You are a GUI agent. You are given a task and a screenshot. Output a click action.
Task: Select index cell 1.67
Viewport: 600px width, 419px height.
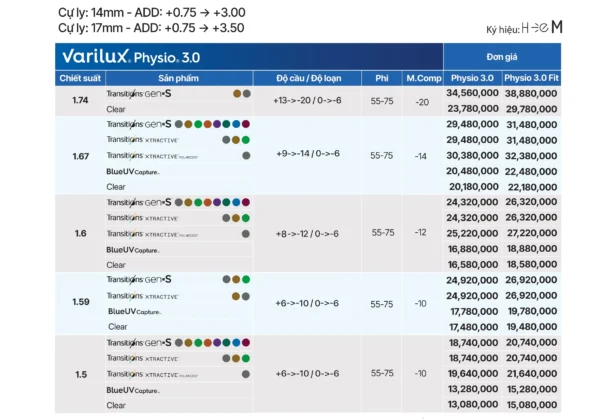click(x=81, y=156)
